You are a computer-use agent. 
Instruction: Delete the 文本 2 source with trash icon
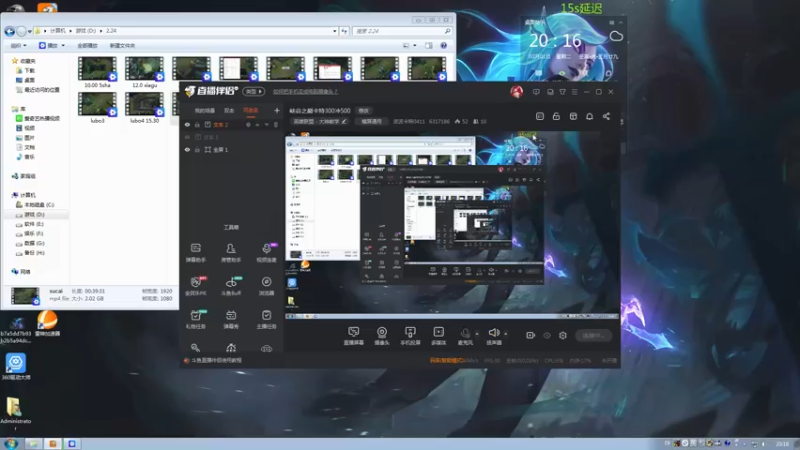pos(276,124)
